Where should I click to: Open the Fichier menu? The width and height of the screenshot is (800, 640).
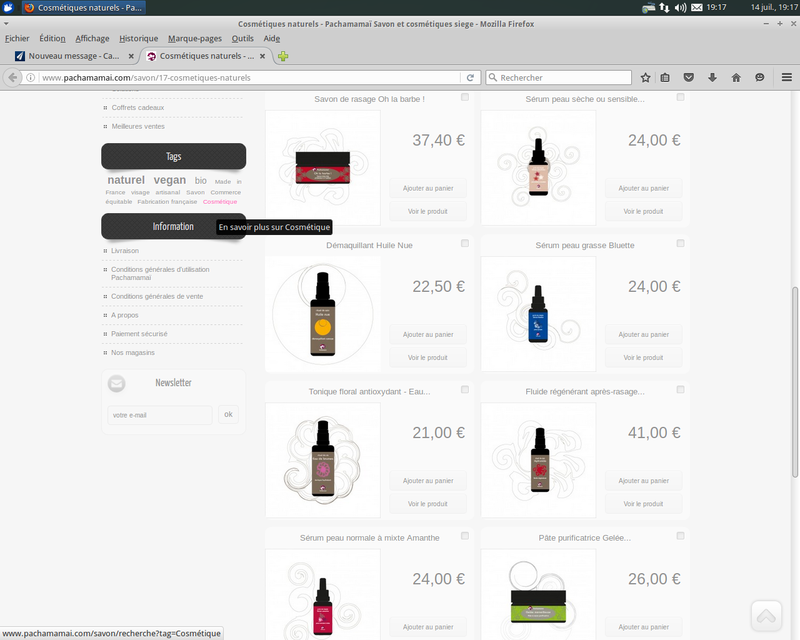pyautogui.click(x=17, y=38)
